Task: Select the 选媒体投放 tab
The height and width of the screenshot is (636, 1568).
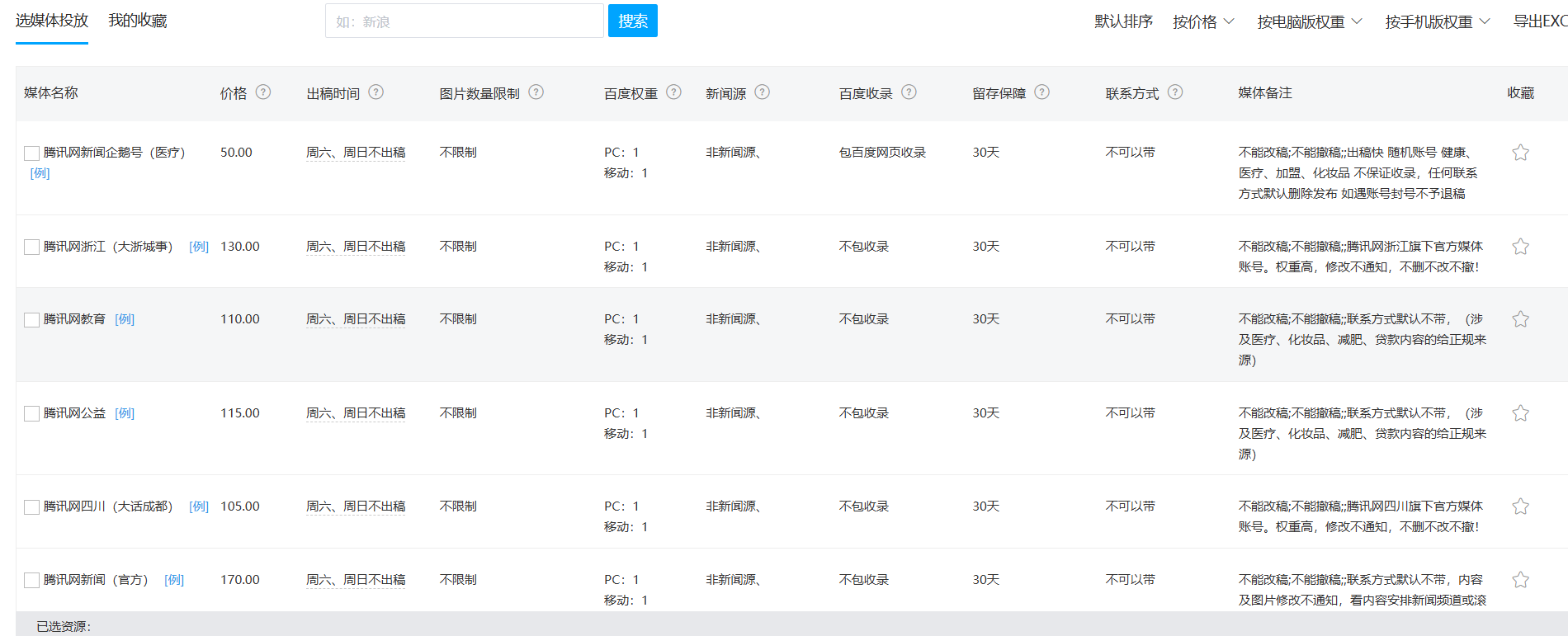Action: pos(51,21)
